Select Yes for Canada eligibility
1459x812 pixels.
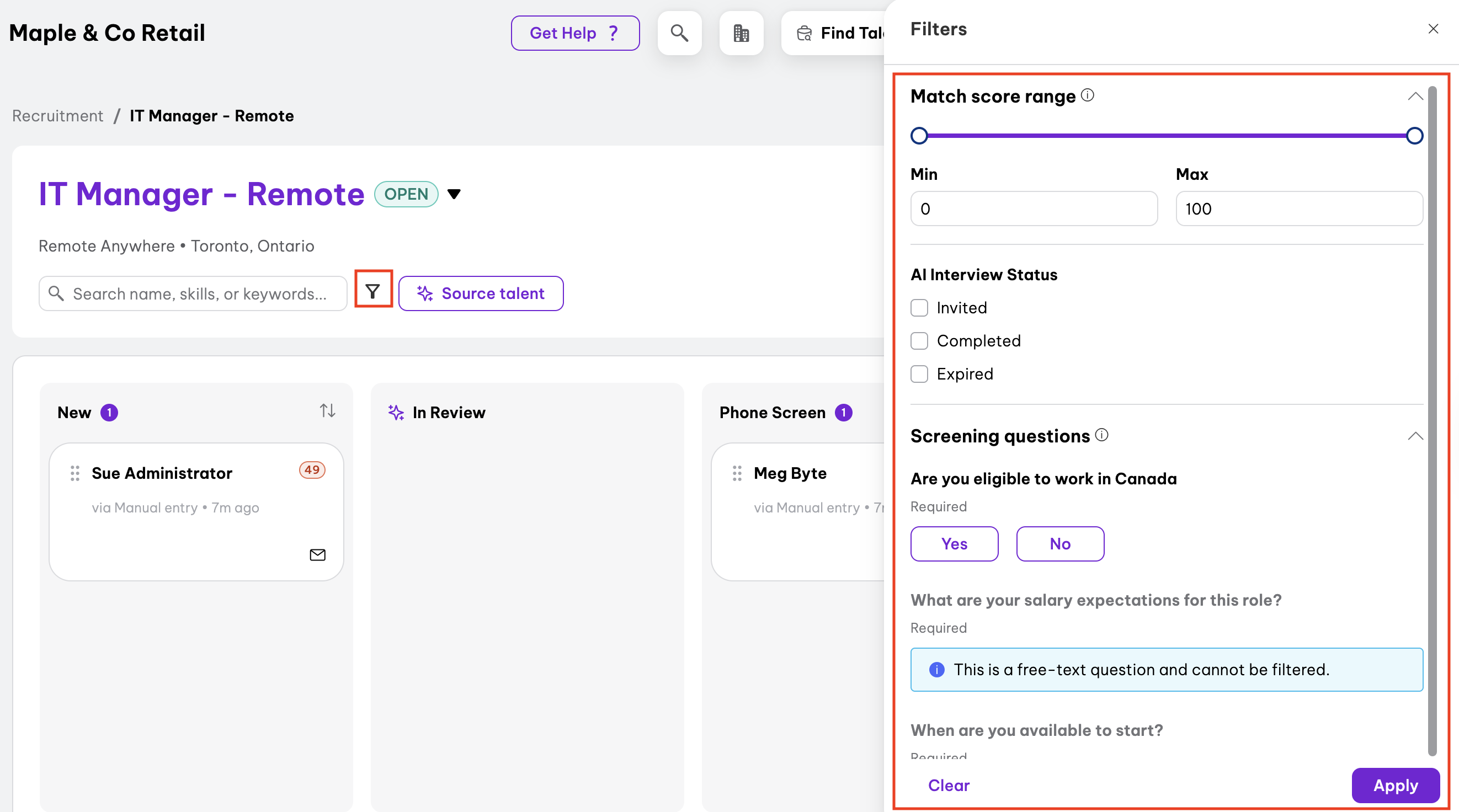tap(954, 543)
